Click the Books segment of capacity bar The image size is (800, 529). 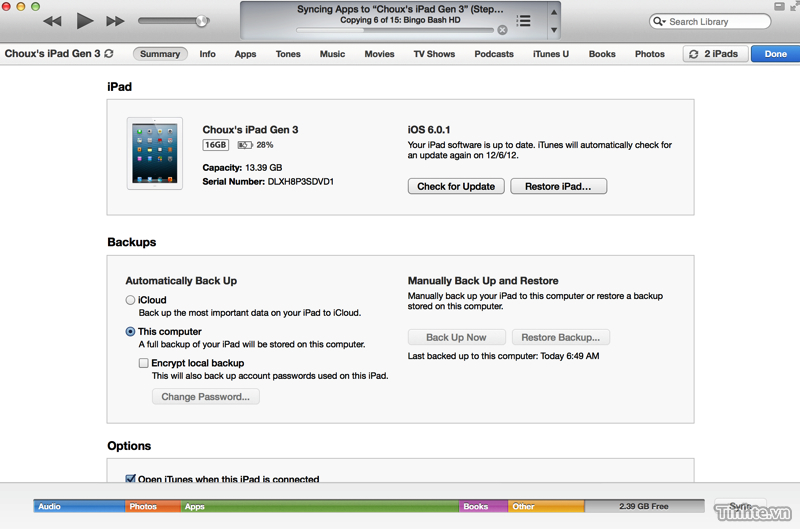tap(484, 506)
